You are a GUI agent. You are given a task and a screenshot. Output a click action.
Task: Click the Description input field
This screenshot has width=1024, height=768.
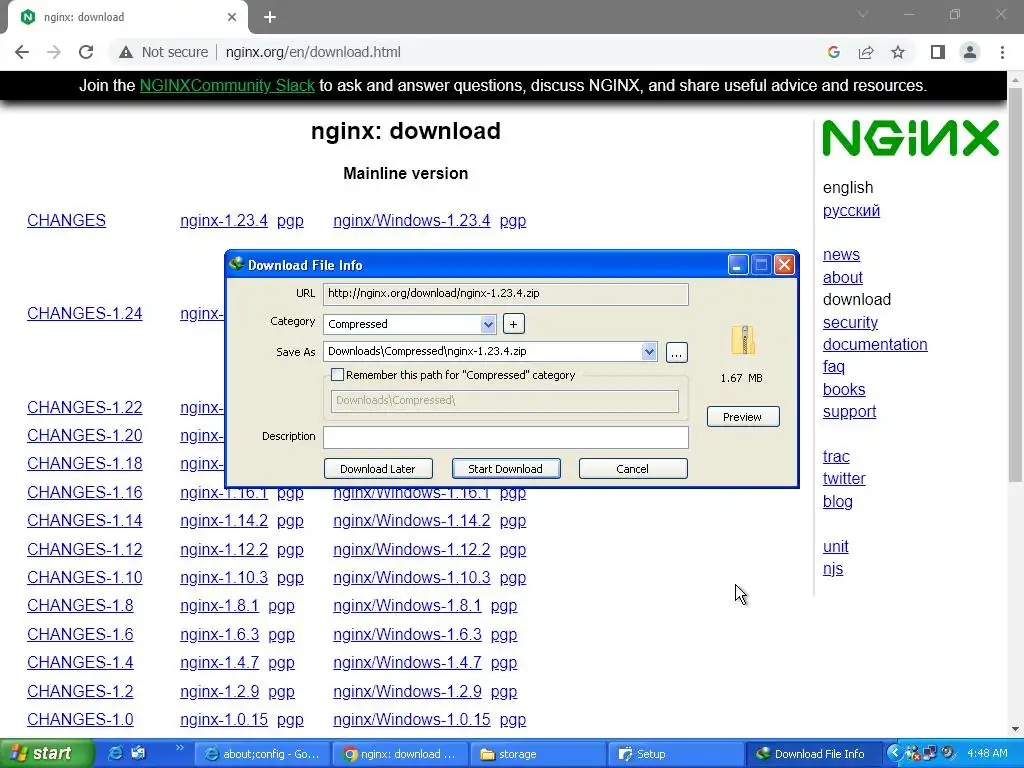click(x=505, y=437)
